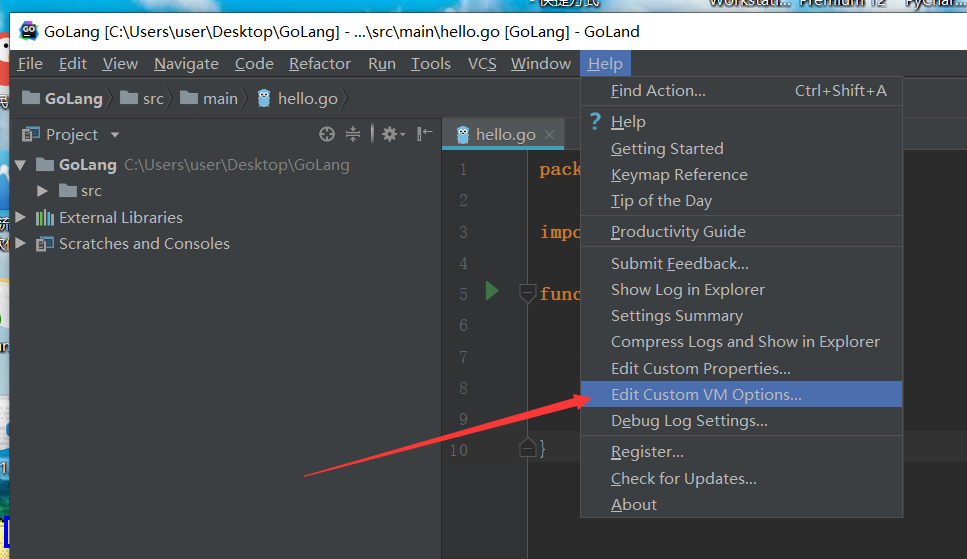Viewport: 967px width, 559px height.
Task: Select Compress Logs and Show in Explorer
Action: pyautogui.click(x=741, y=342)
